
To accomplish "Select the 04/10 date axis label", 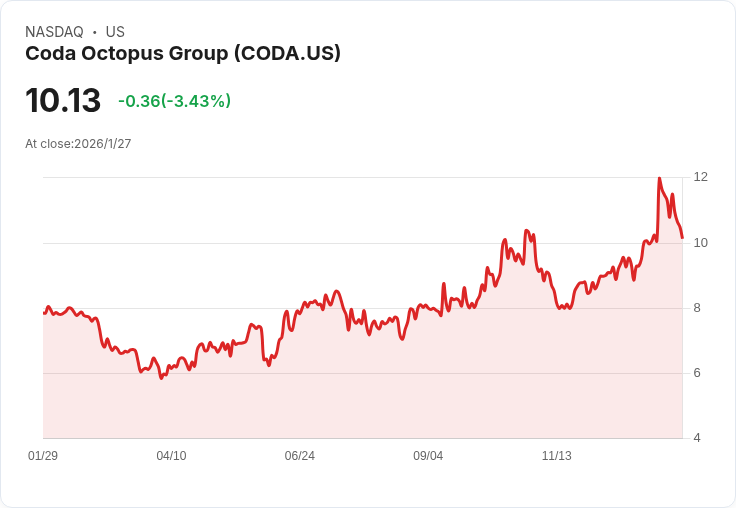I will (171, 456).
